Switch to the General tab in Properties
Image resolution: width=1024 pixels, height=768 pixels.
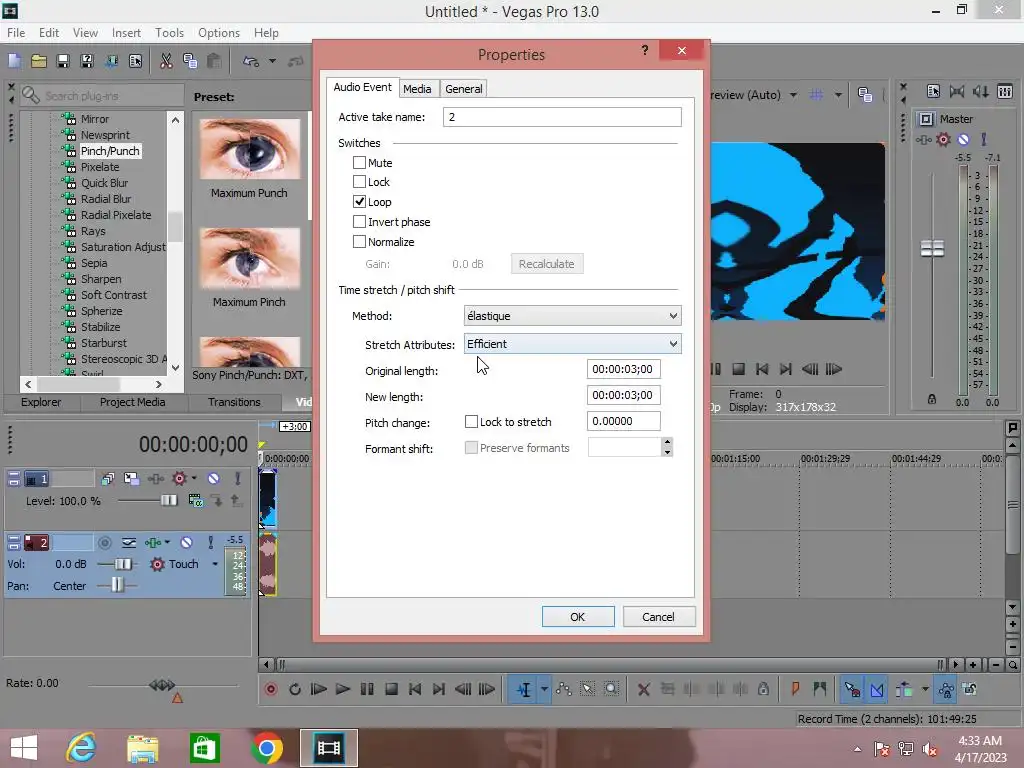pyautogui.click(x=464, y=89)
